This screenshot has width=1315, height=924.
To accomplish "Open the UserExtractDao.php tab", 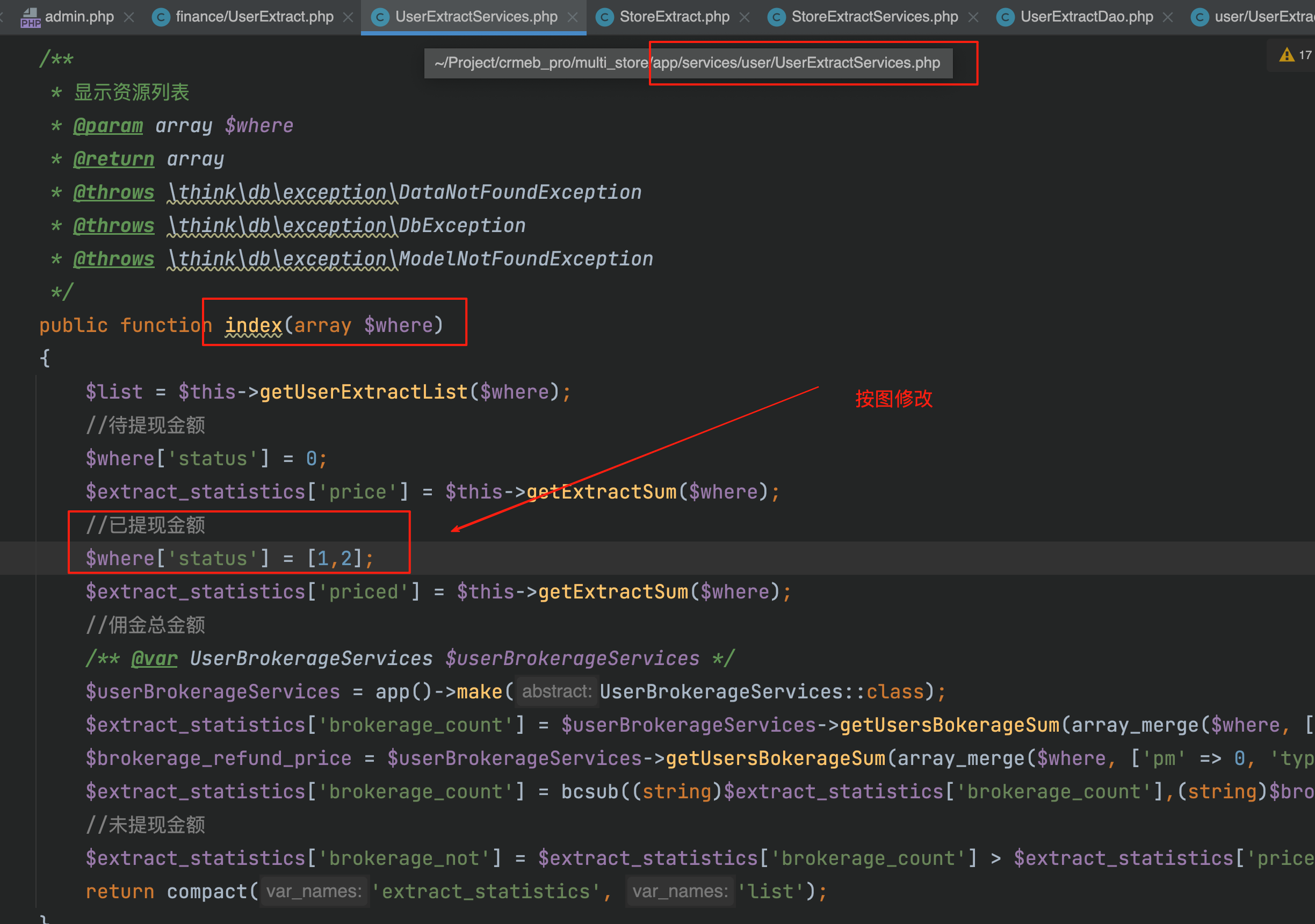I will click(x=1087, y=17).
